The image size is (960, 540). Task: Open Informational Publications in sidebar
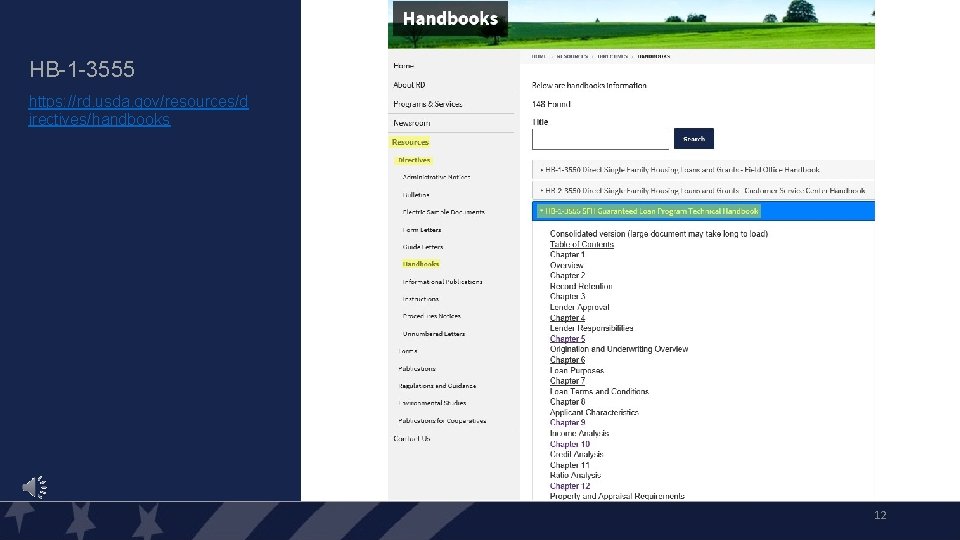click(x=442, y=282)
